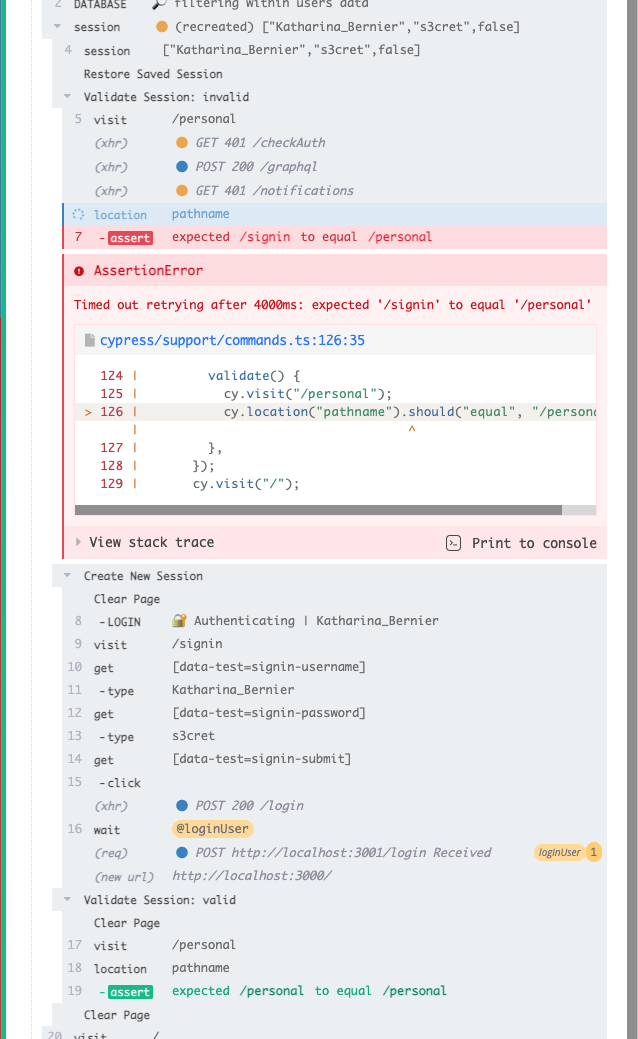Select the failed assert expected /signin command
The image size is (638, 1039).
300,238
